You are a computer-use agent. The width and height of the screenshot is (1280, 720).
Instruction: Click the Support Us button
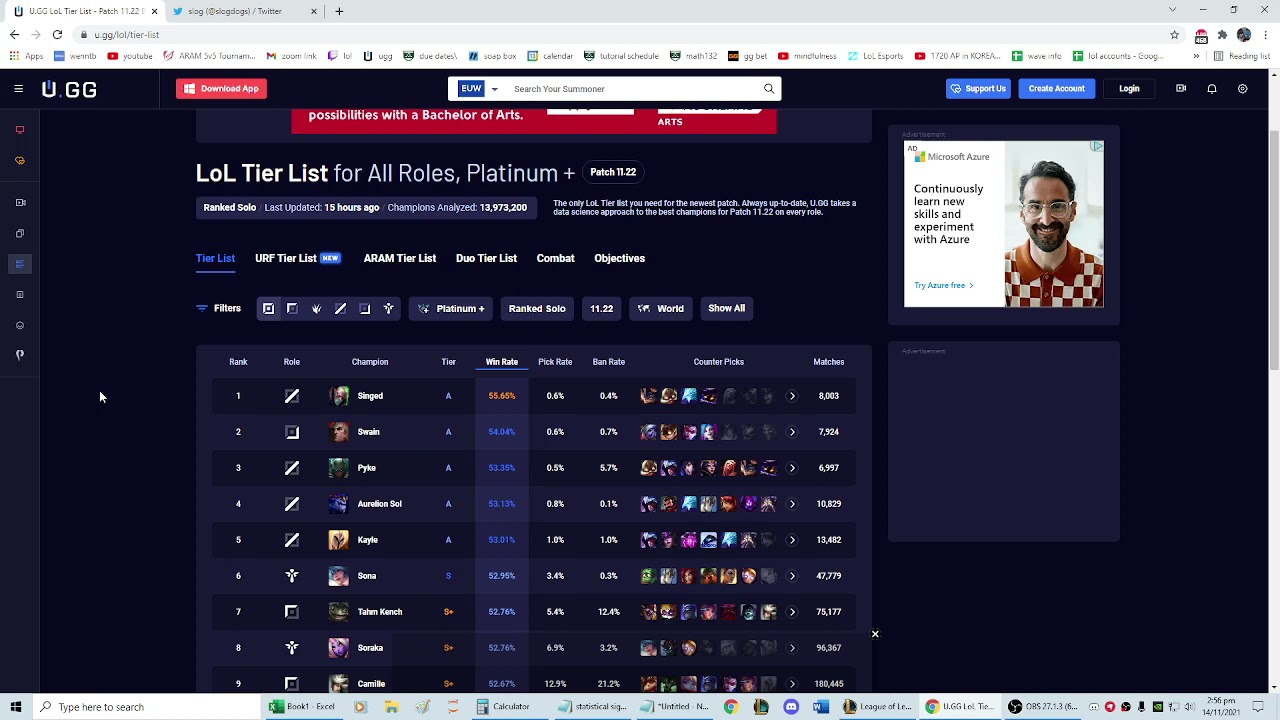coord(978,89)
